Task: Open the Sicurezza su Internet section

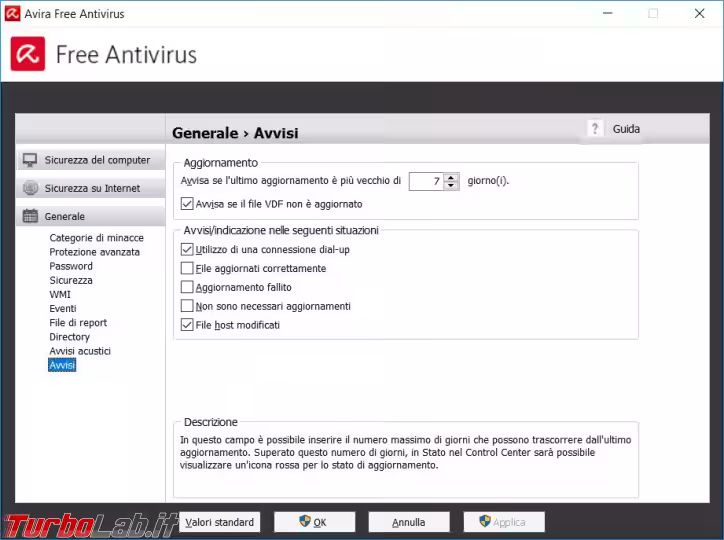Action: tap(92, 188)
